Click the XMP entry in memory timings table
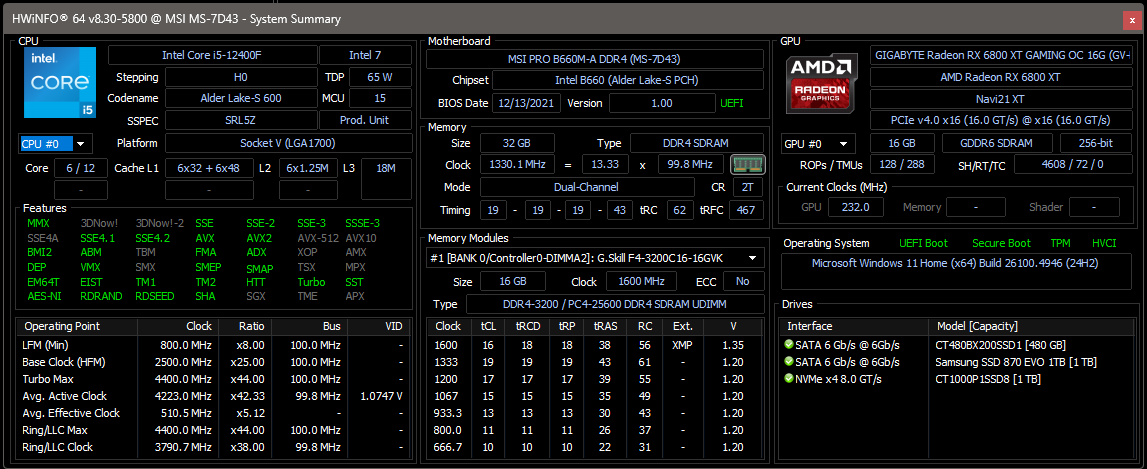1147x469 pixels. coord(682,345)
